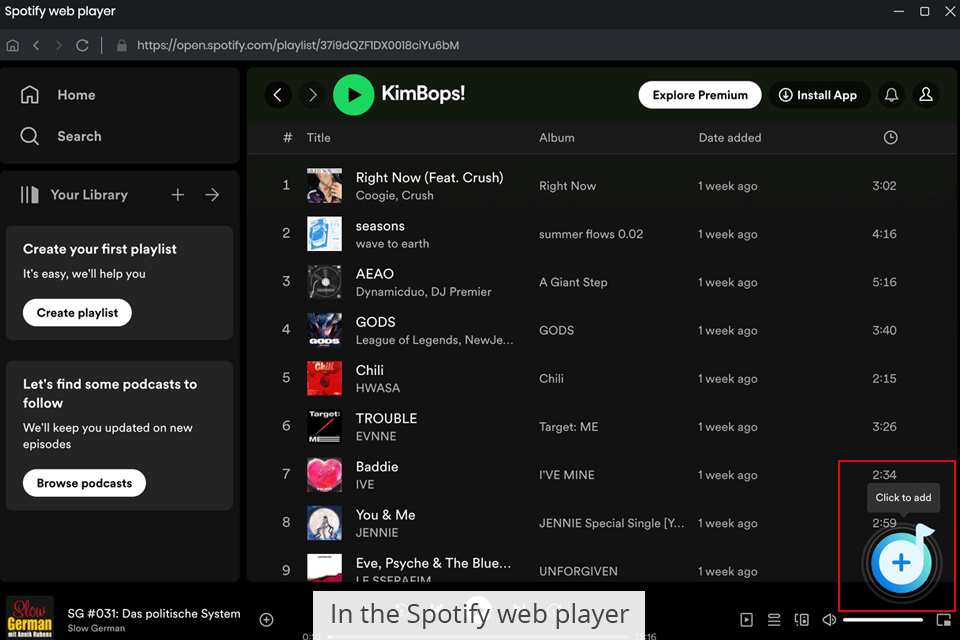
Task: Click the GODS album cover thumbnail
Action: (324, 330)
